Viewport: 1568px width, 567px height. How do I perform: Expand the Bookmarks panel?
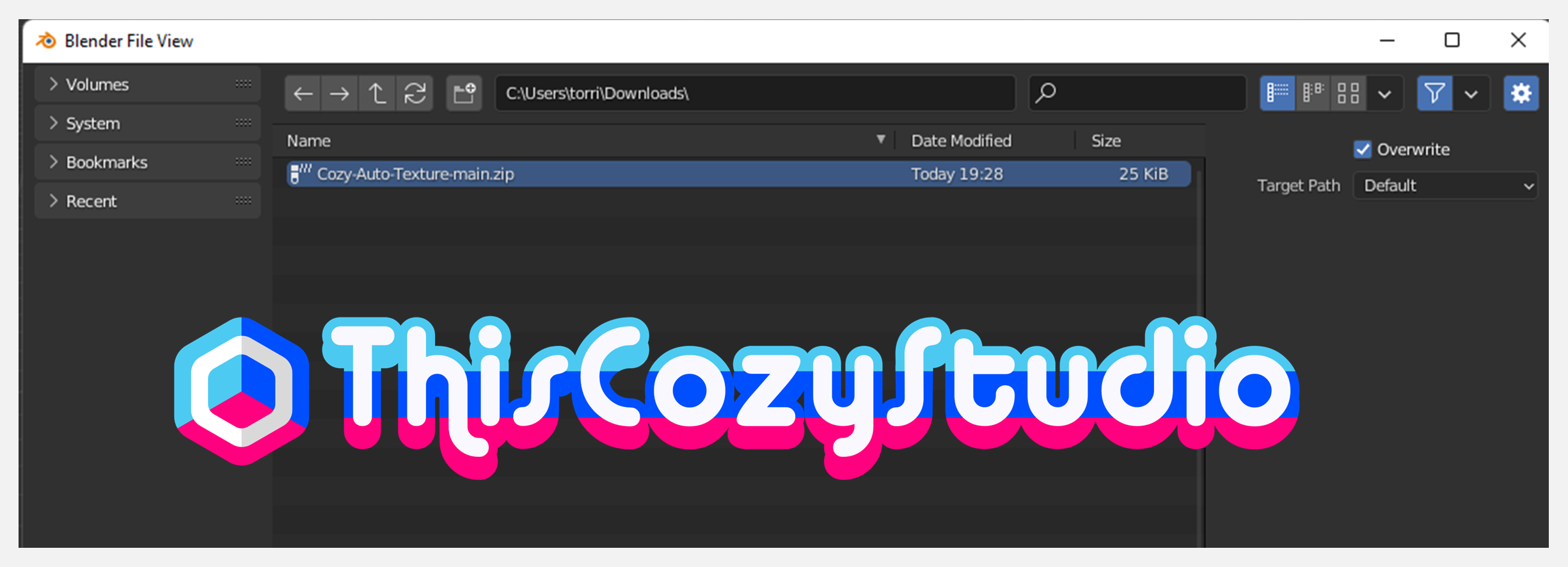[147, 163]
